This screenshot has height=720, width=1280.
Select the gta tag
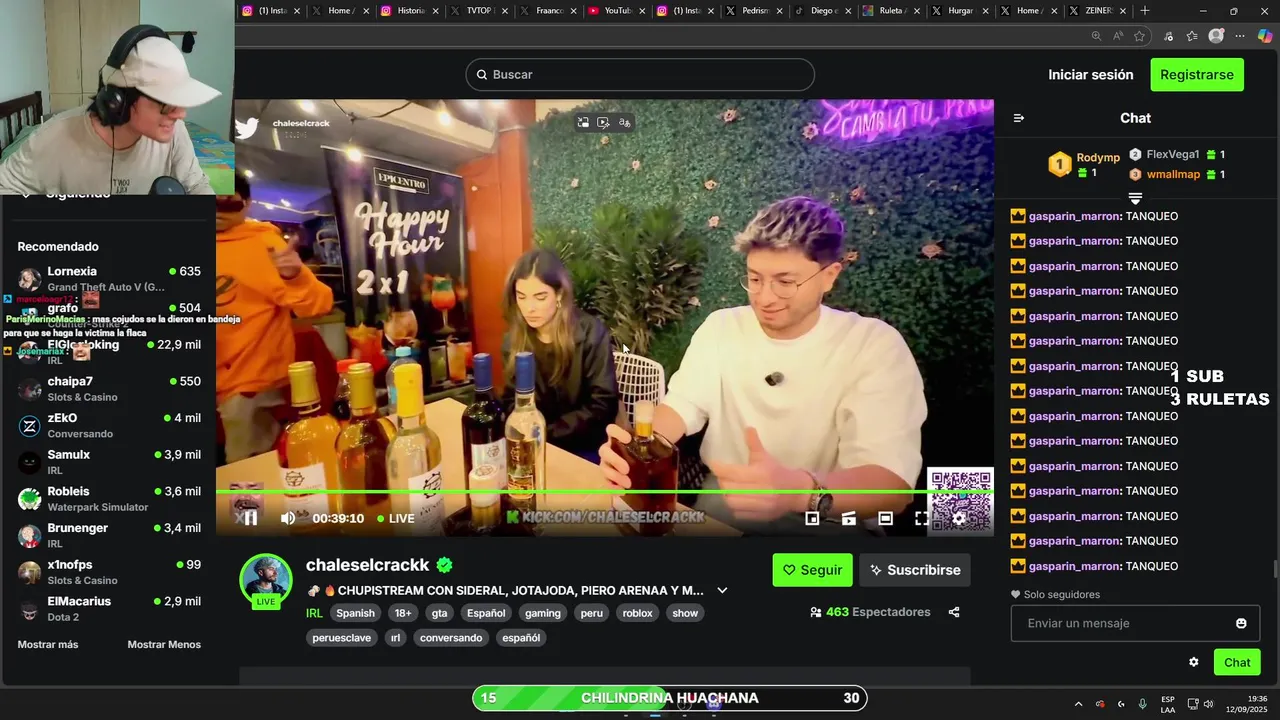439,613
